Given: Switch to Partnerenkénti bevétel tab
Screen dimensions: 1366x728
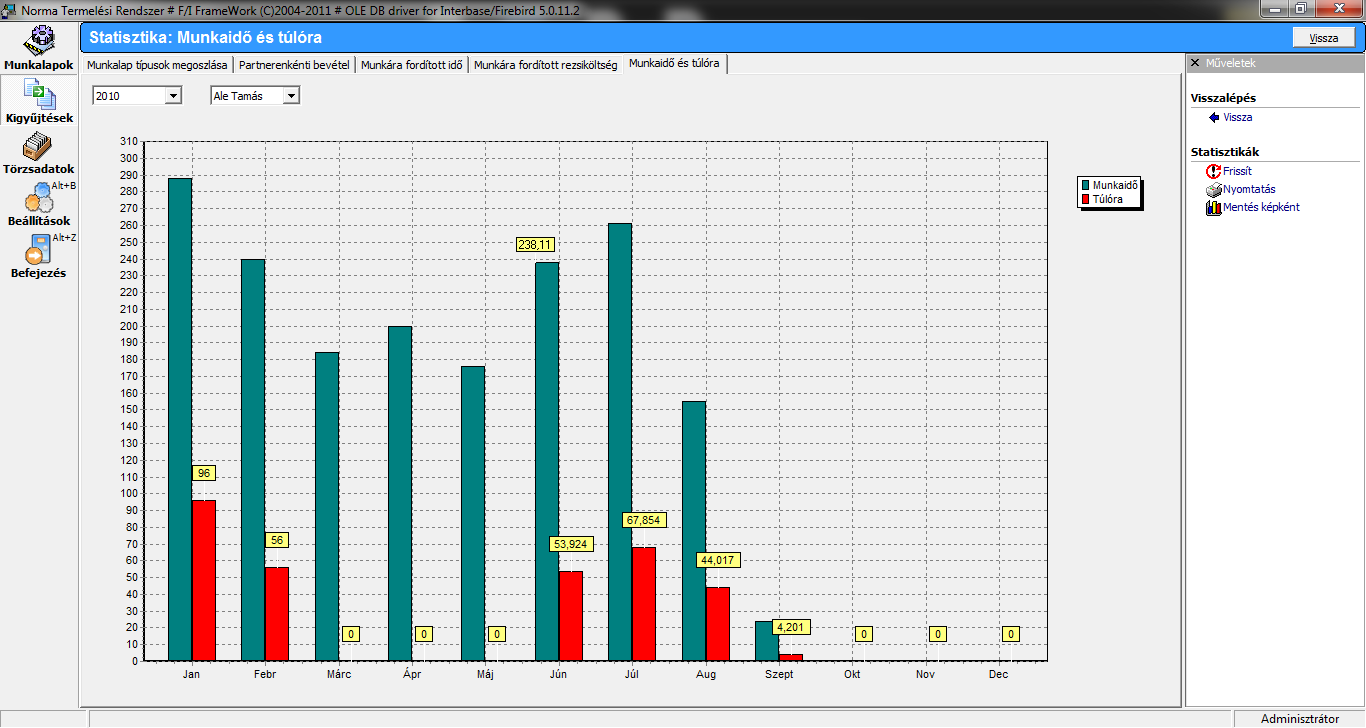Looking at the screenshot, I should click(294, 65).
